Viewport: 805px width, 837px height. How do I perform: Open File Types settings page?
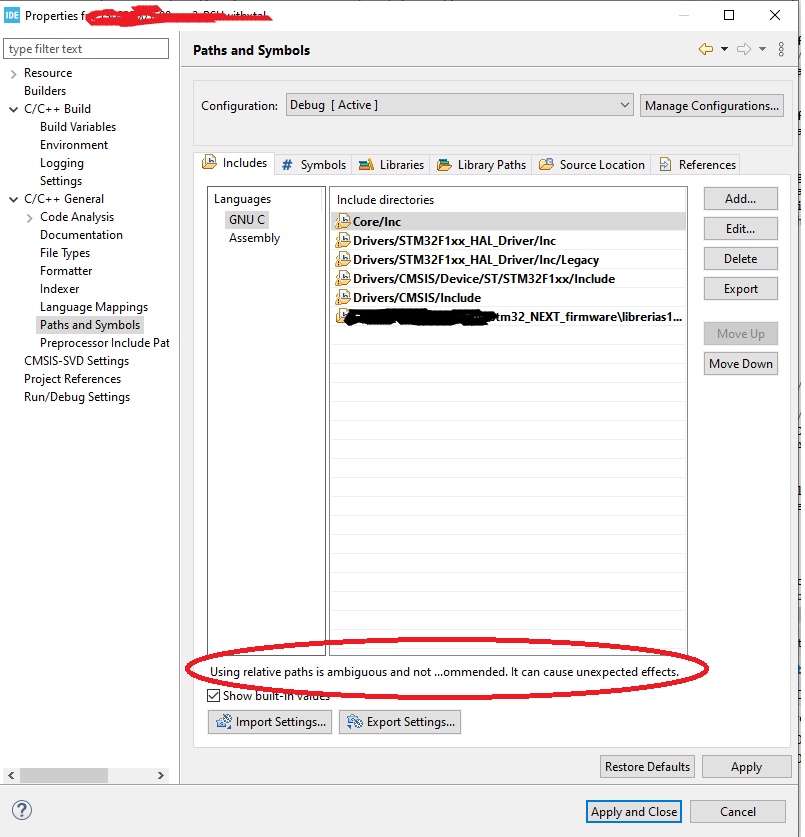click(65, 253)
